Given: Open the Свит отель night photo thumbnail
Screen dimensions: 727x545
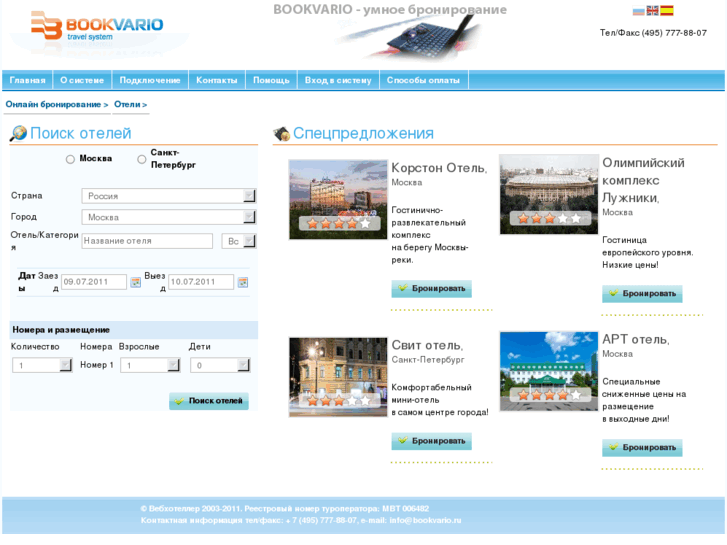Looking at the screenshot, I should click(338, 377).
